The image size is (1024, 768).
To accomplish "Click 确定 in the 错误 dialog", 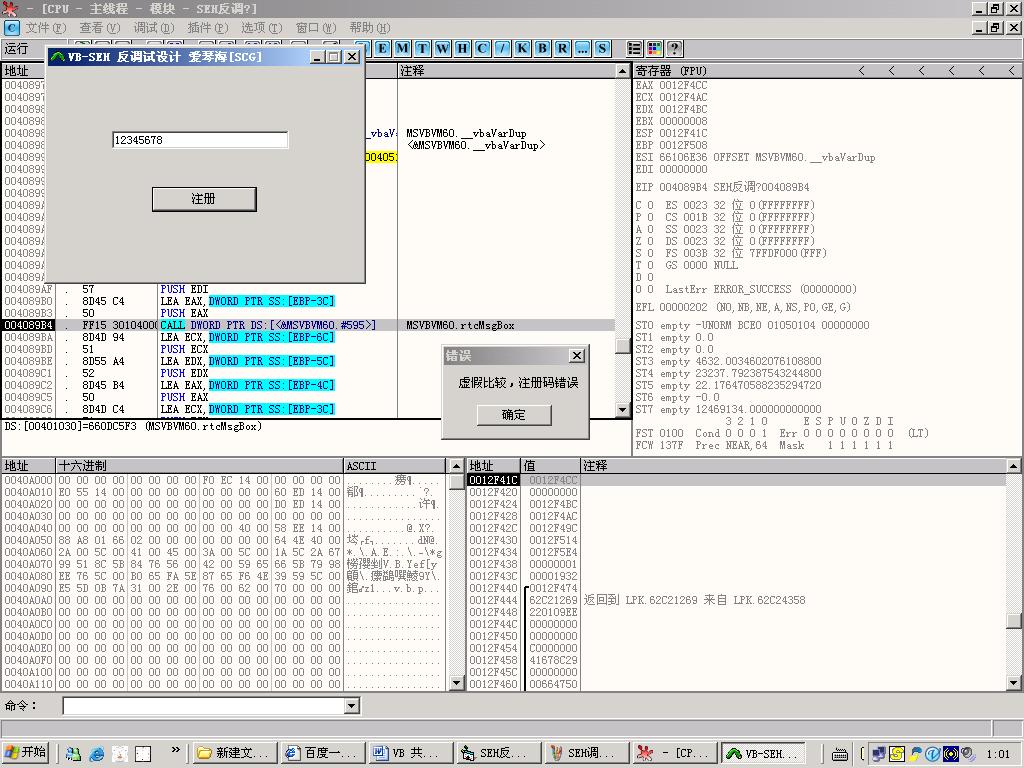I will click(x=514, y=415).
